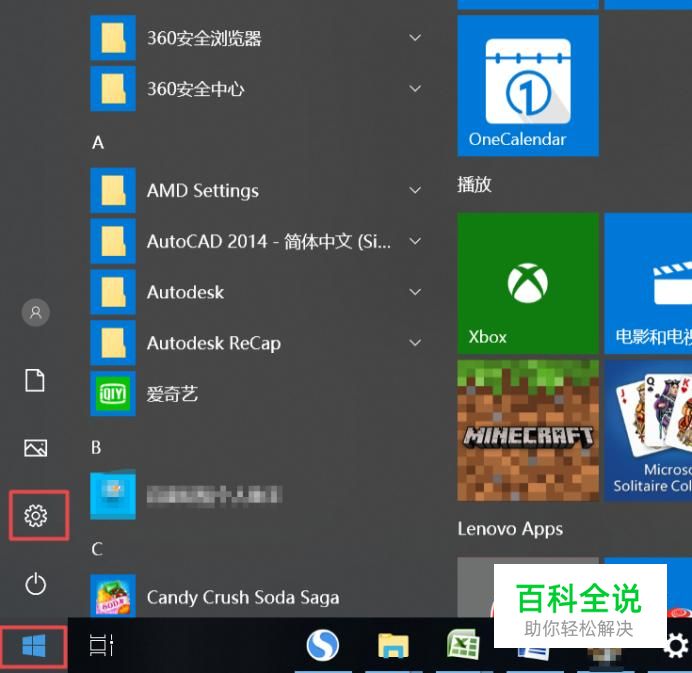Open Excel from the taskbar
This screenshot has height=673, width=692.
pos(463,644)
